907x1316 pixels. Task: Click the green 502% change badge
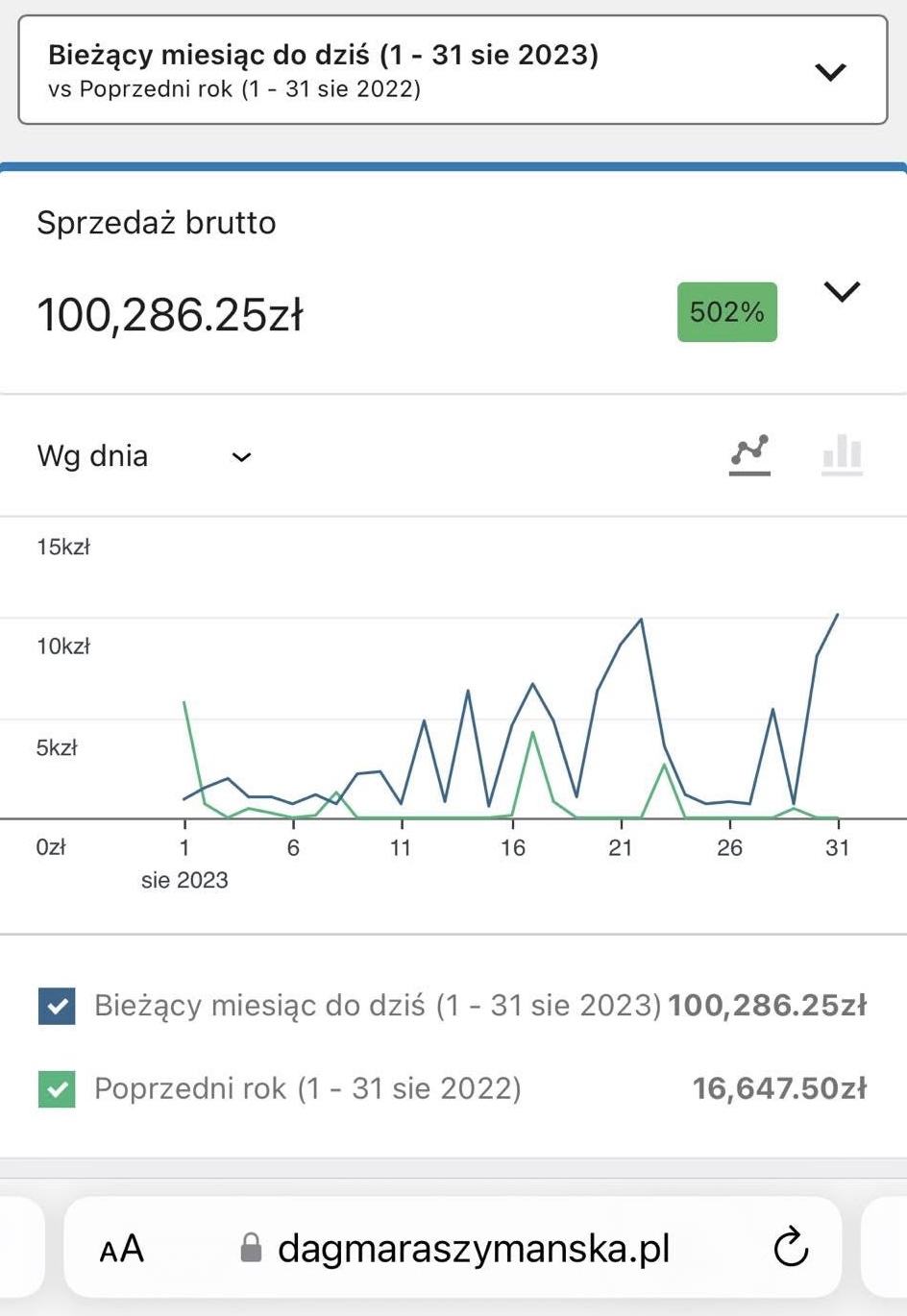727,311
